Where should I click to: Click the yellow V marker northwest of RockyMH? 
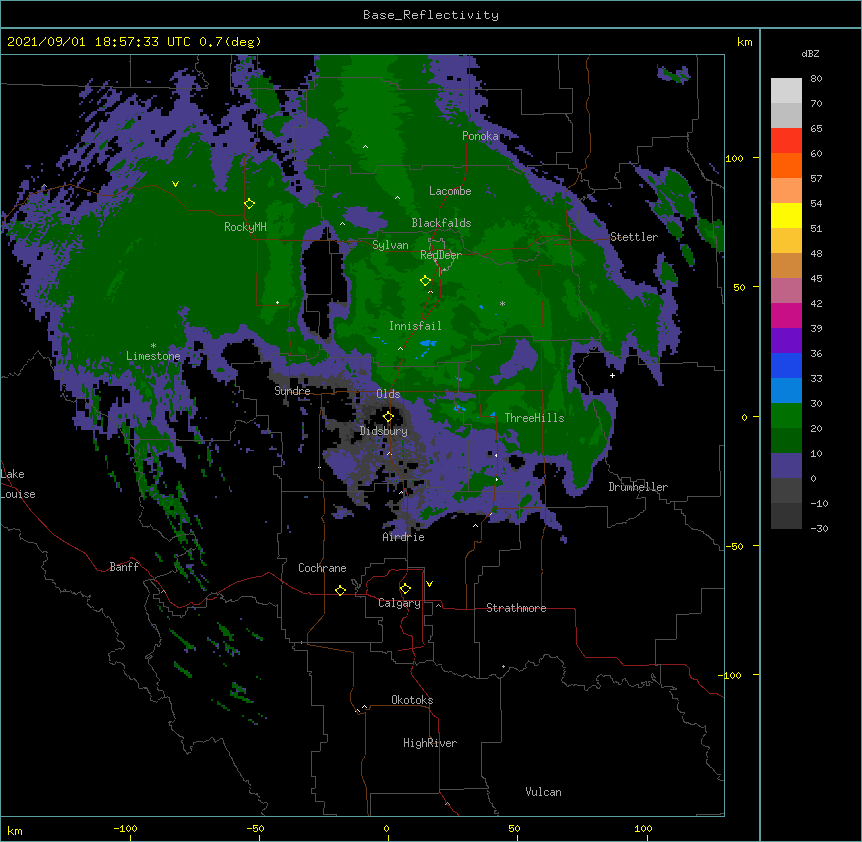pyautogui.click(x=175, y=184)
